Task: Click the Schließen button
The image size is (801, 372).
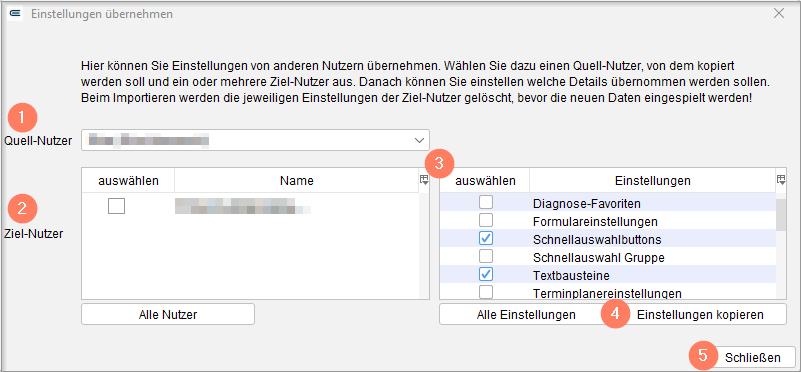Action: point(752,357)
